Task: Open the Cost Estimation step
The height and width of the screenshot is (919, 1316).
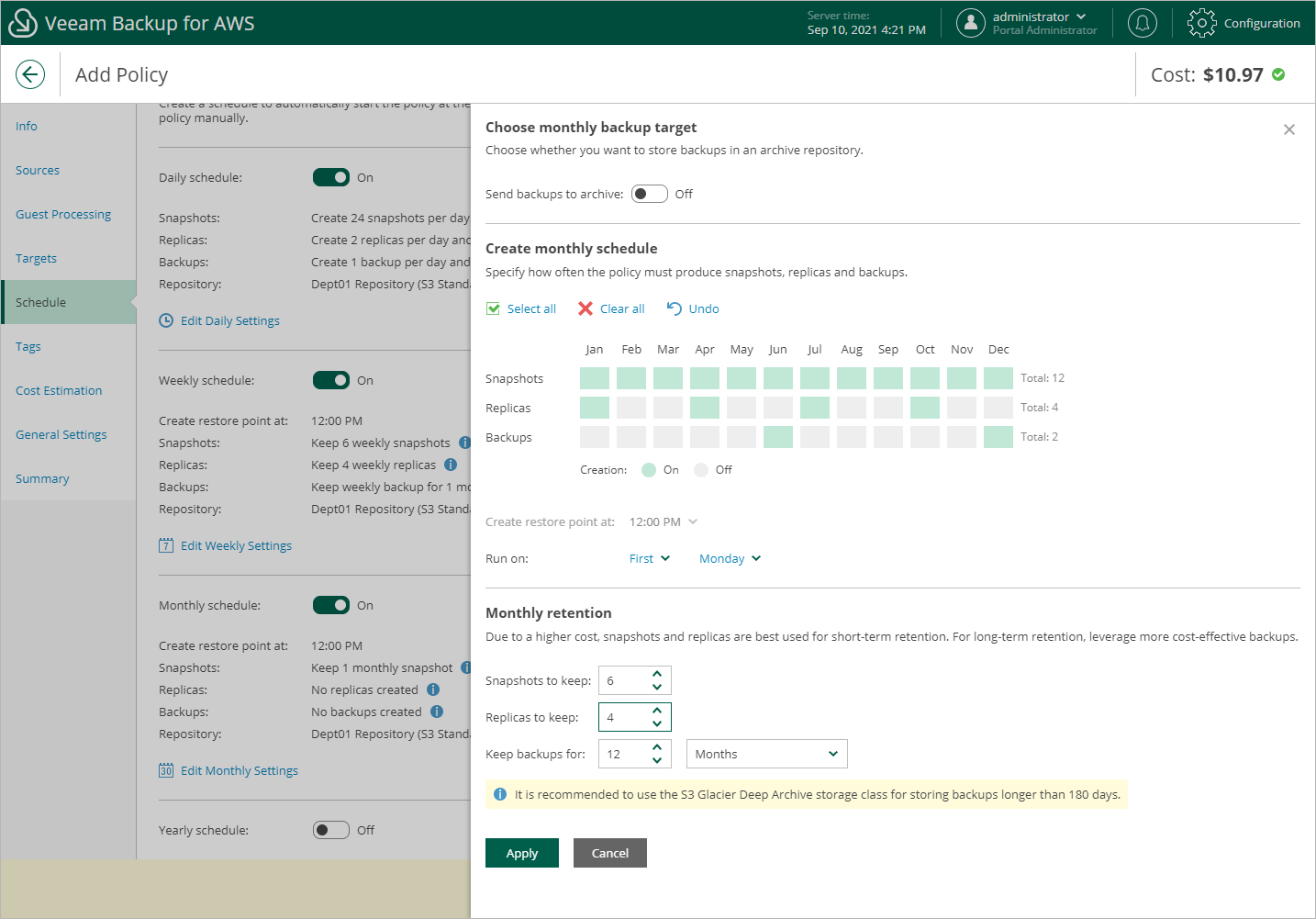Action: [59, 390]
